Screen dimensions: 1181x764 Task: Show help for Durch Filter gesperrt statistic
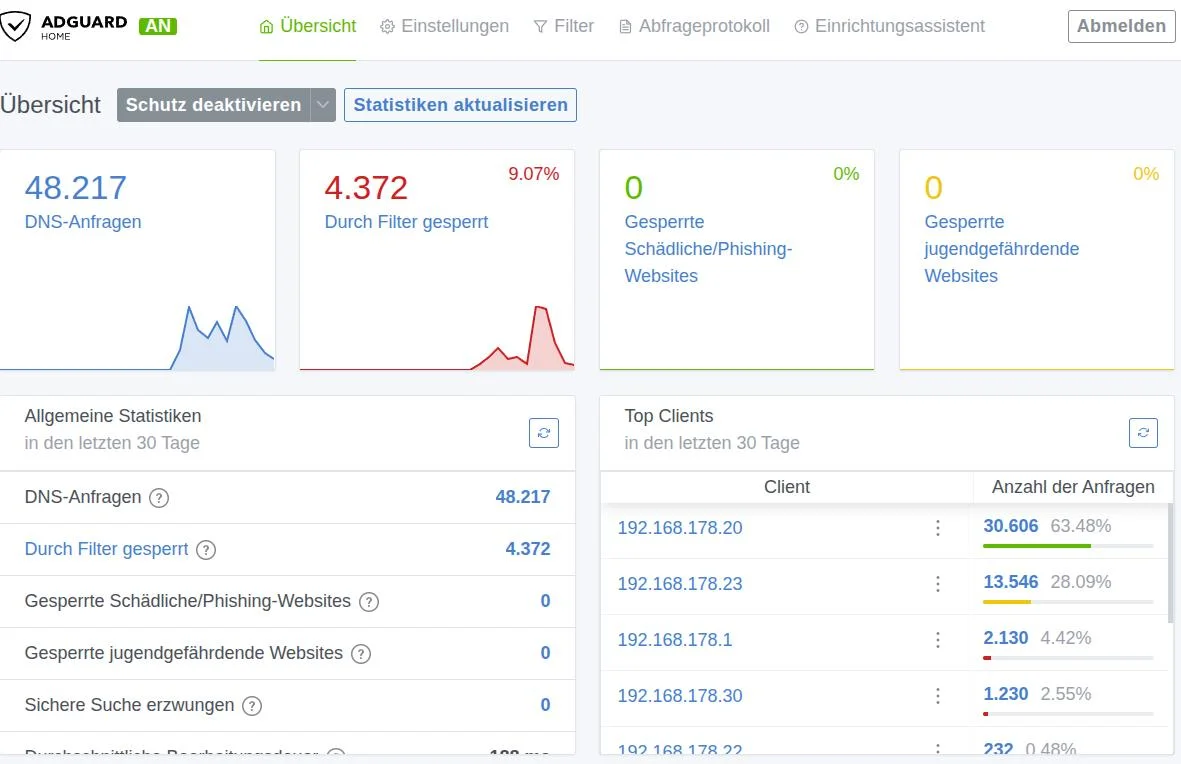pyautogui.click(x=206, y=550)
